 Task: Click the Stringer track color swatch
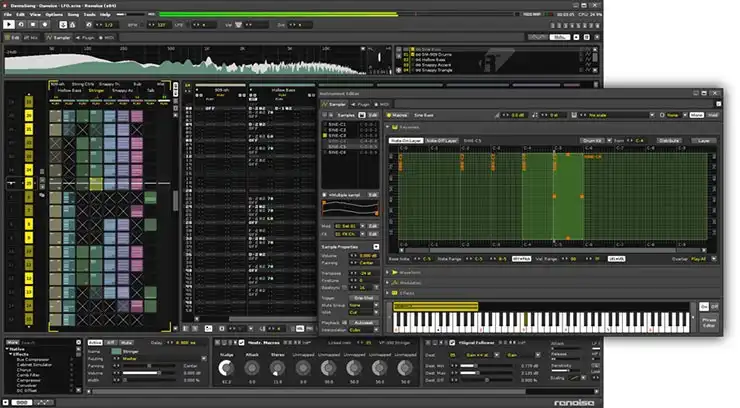coord(116,351)
